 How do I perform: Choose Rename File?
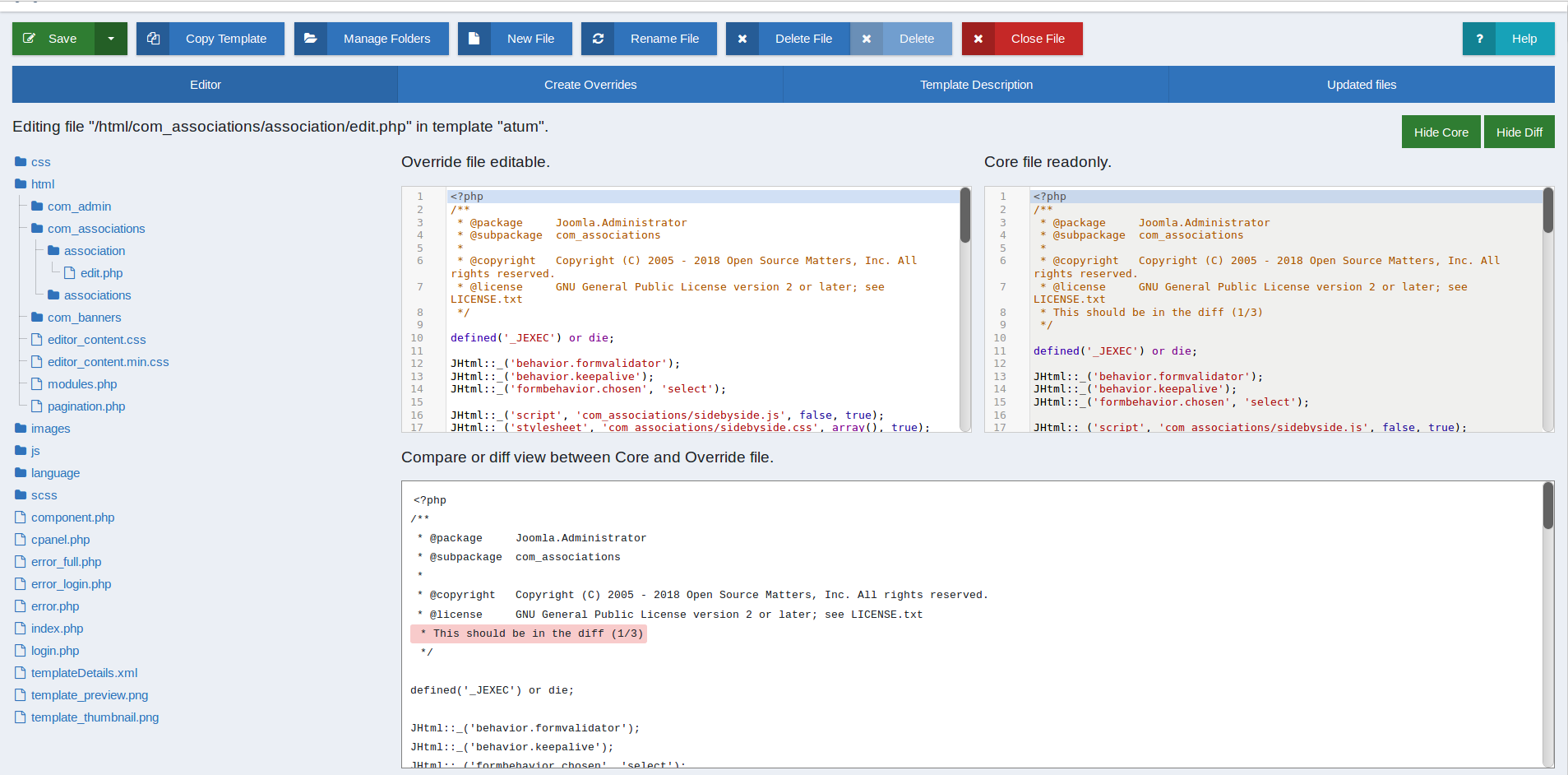tap(649, 39)
